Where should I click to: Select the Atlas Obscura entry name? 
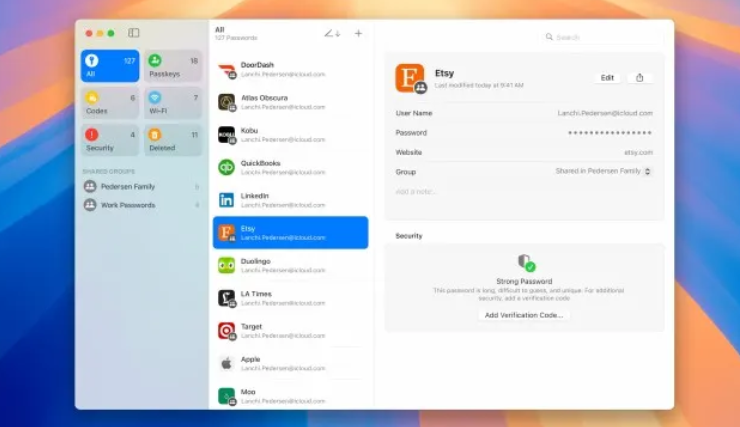point(264,98)
